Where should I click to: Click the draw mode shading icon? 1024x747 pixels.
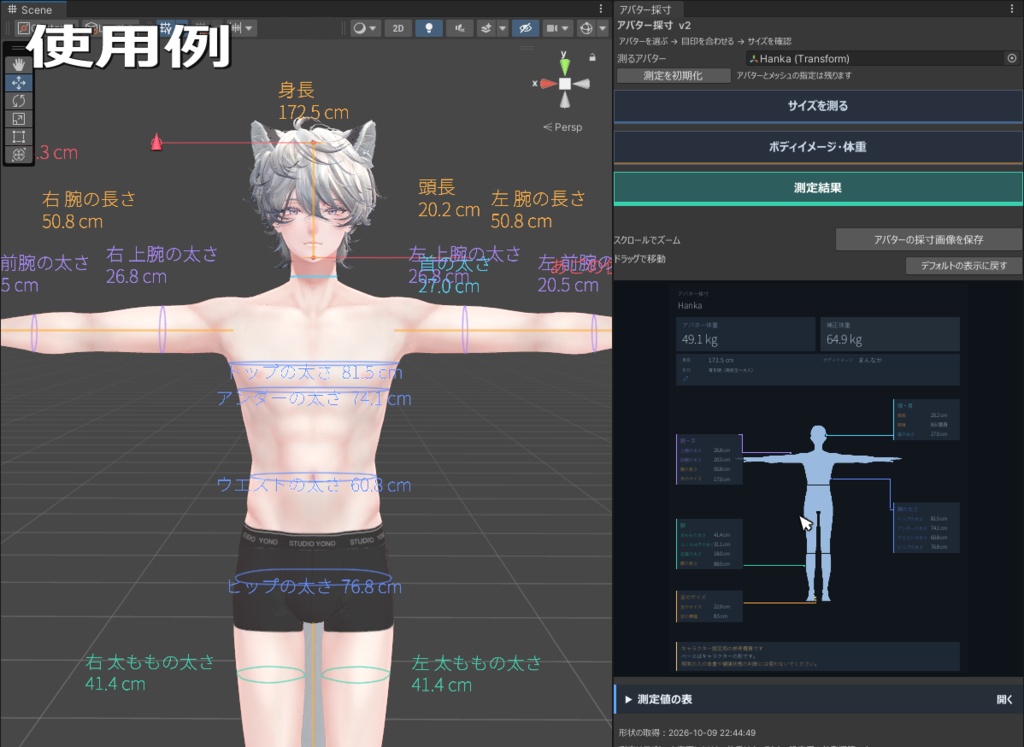(x=359, y=28)
